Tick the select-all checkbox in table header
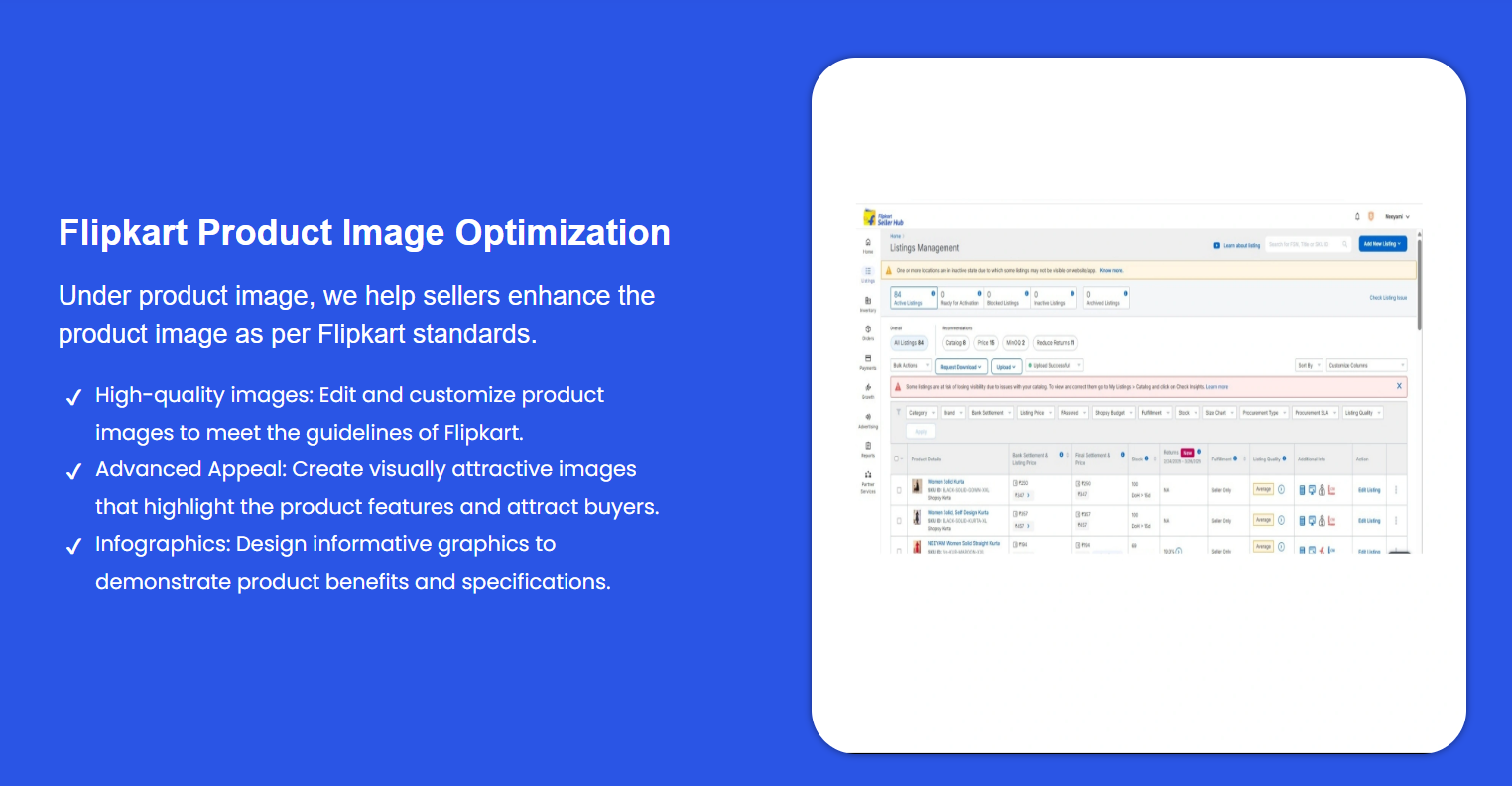This screenshot has height=786, width=1512. [898, 458]
